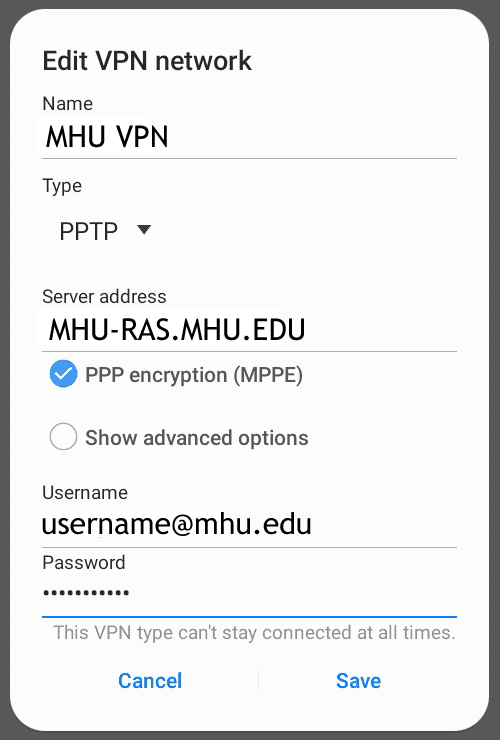Cancel the VPN edit dialog
This screenshot has width=500, height=740.
(150, 681)
